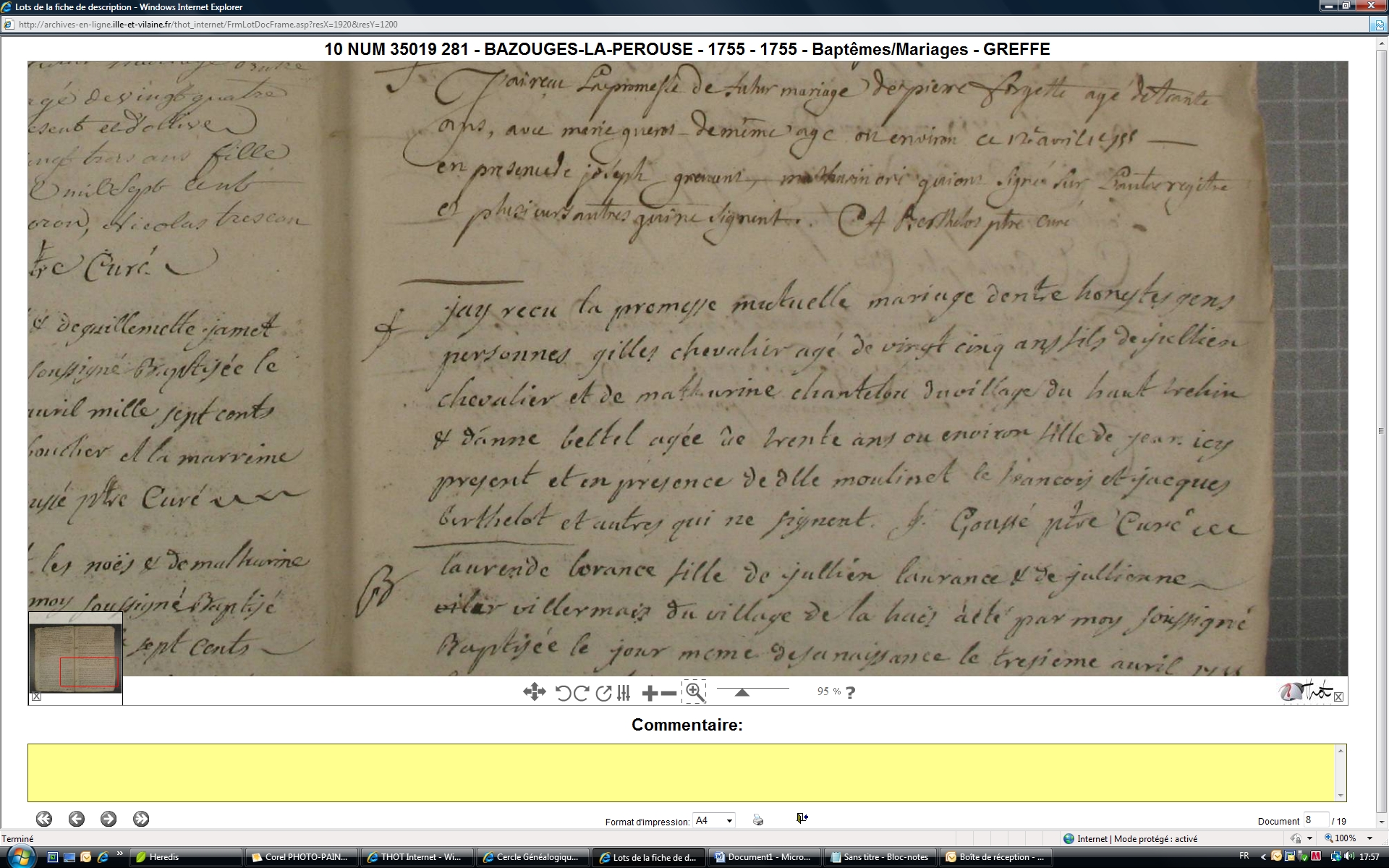Select the pan/move image tool
The image size is (1389, 868).
[534, 692]
